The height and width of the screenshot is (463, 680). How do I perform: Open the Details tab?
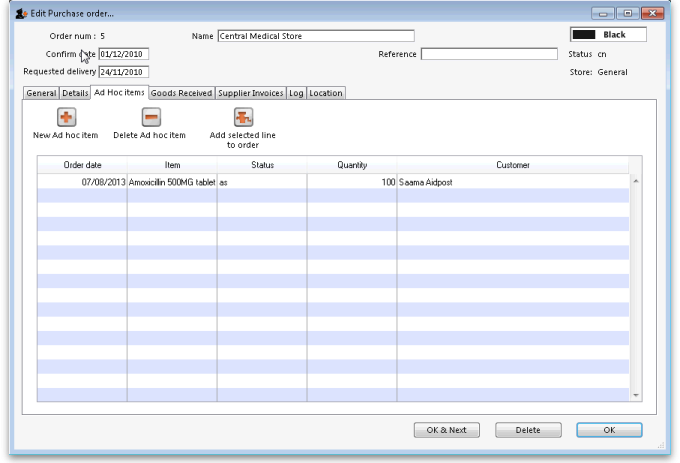[75, 93]
